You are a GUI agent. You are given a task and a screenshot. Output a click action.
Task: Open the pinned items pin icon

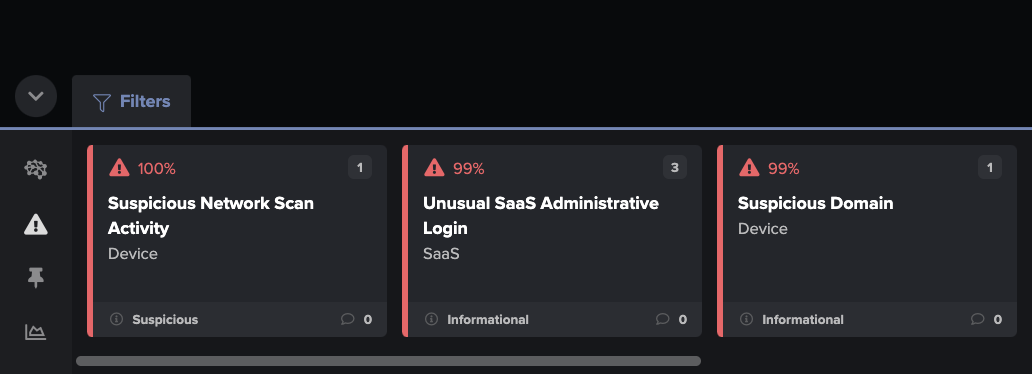(36, 279)
